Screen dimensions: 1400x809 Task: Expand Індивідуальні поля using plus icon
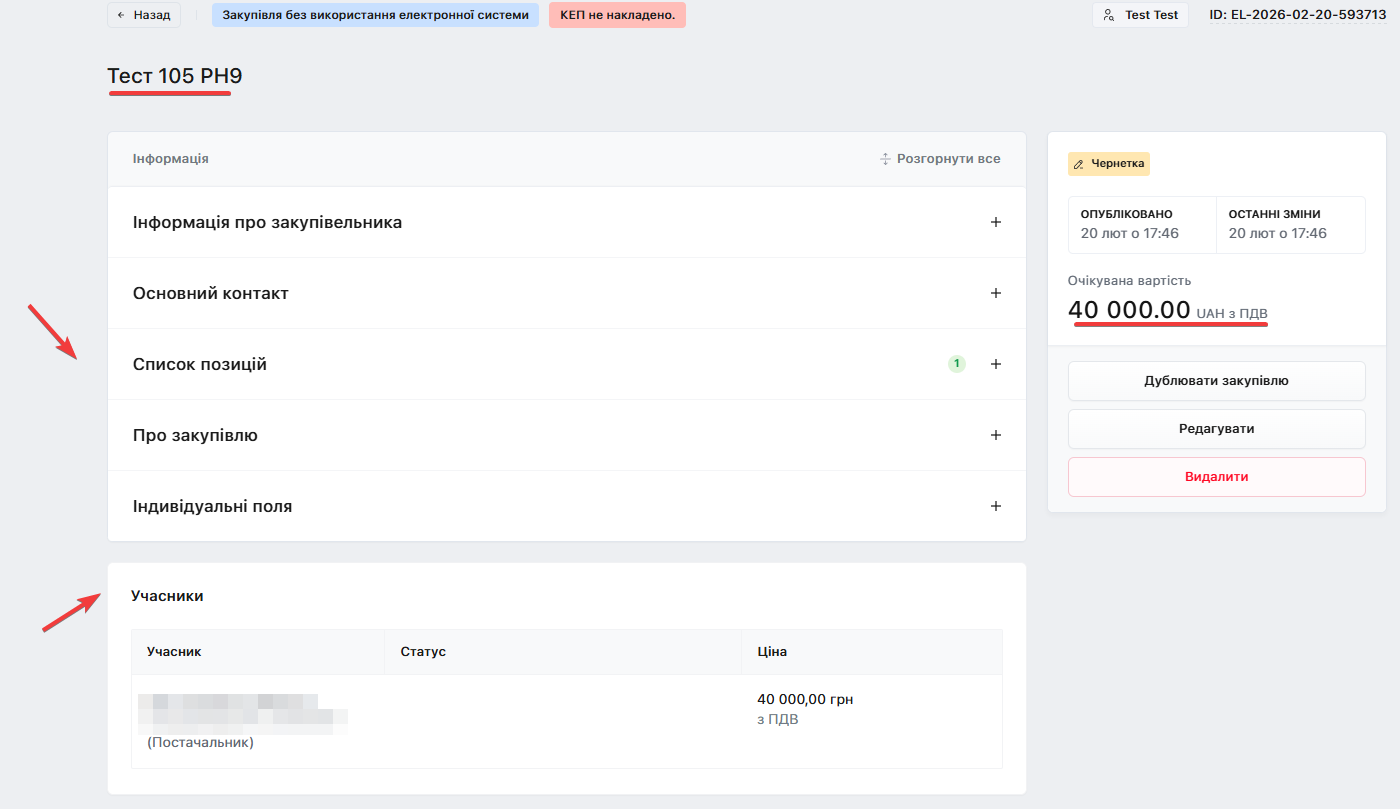[995, 506]
